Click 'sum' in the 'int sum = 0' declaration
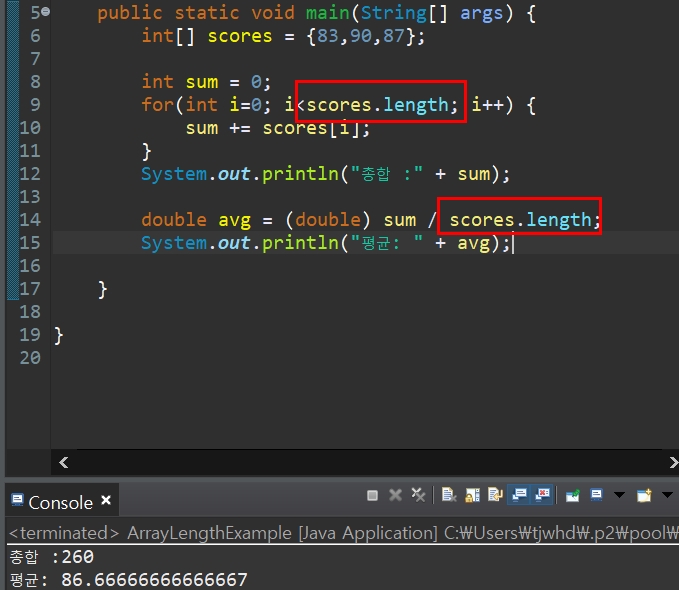This screenshot has height=590, width=679. coord(202,82)
